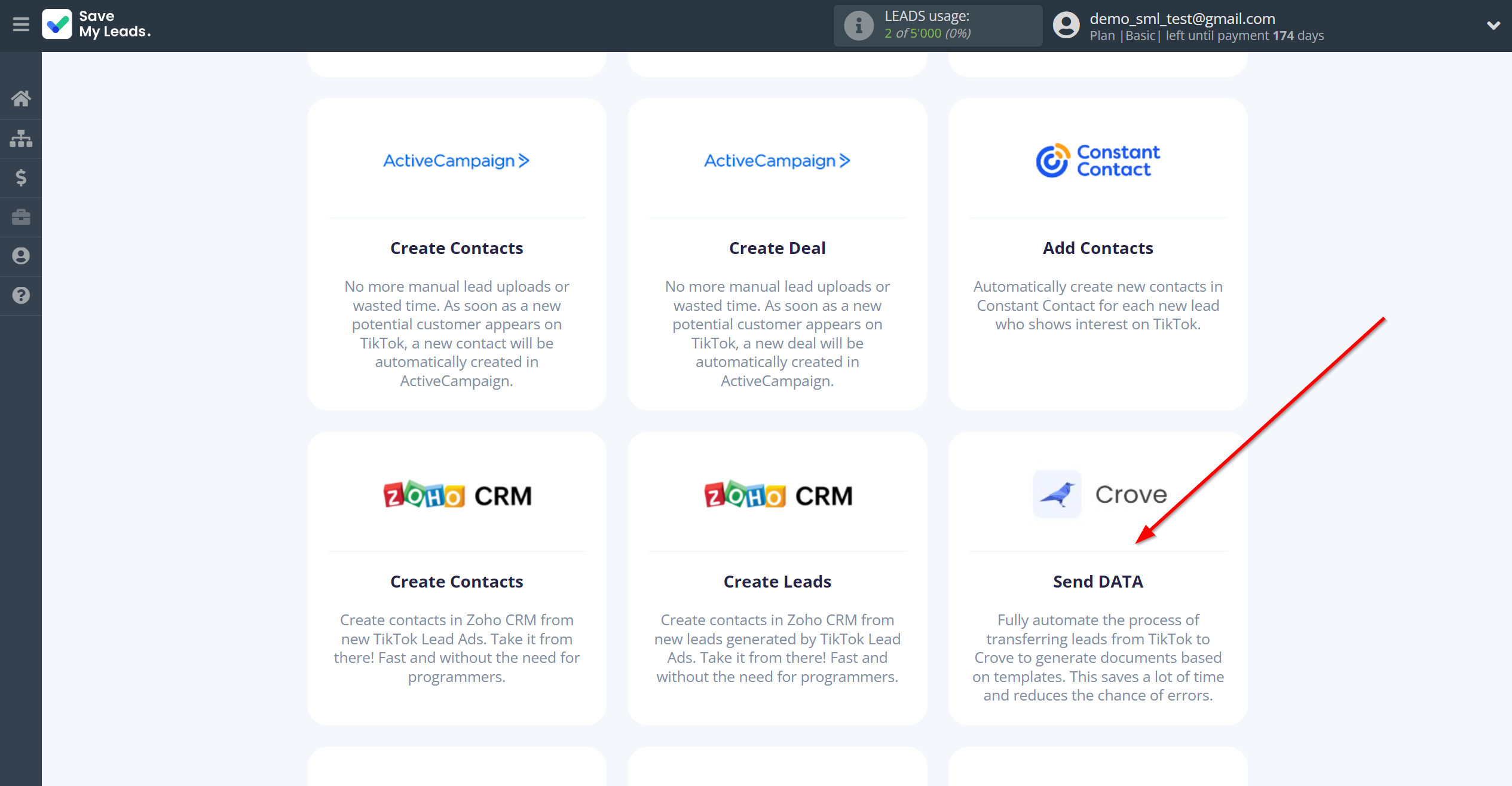Open Billing dollar icon in sidebar

point(21,178)
